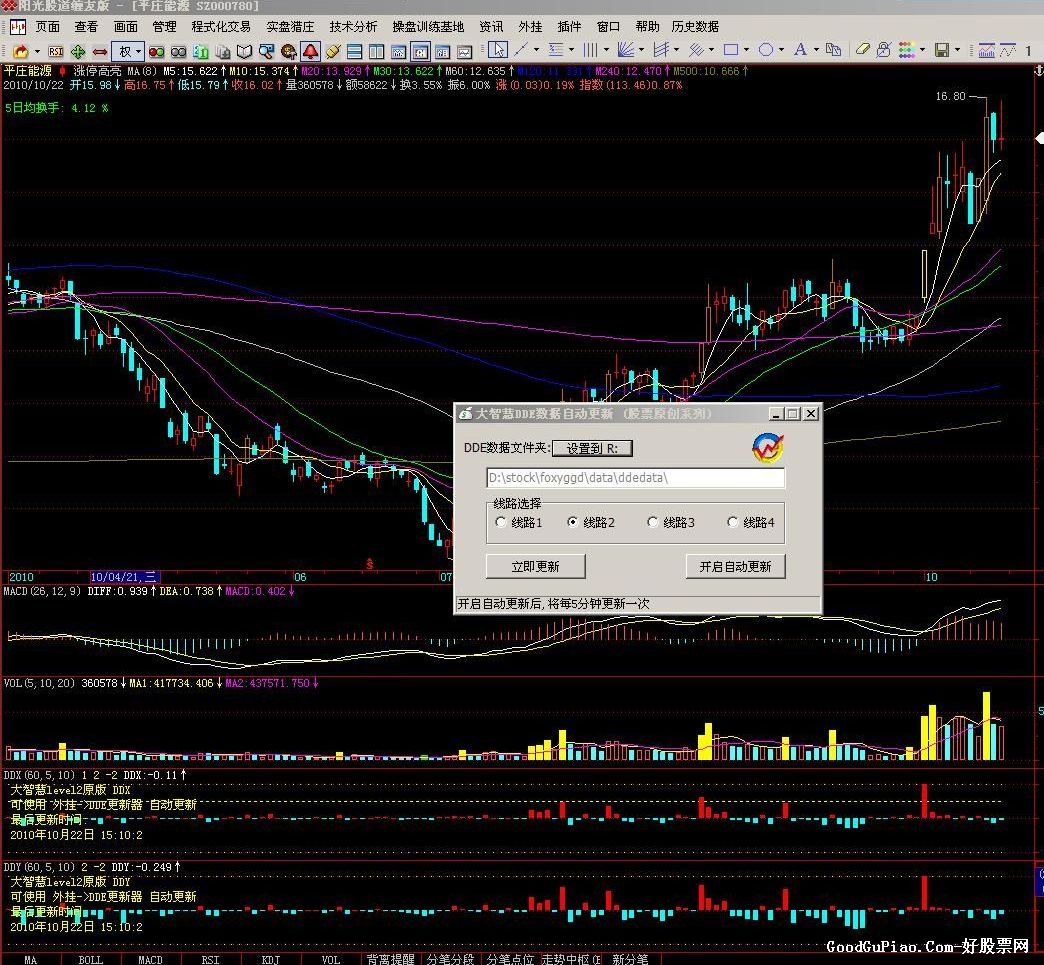1044x965 pixels.
Task: Open the 程式化交易 menu
Action: tap(221, 27)
